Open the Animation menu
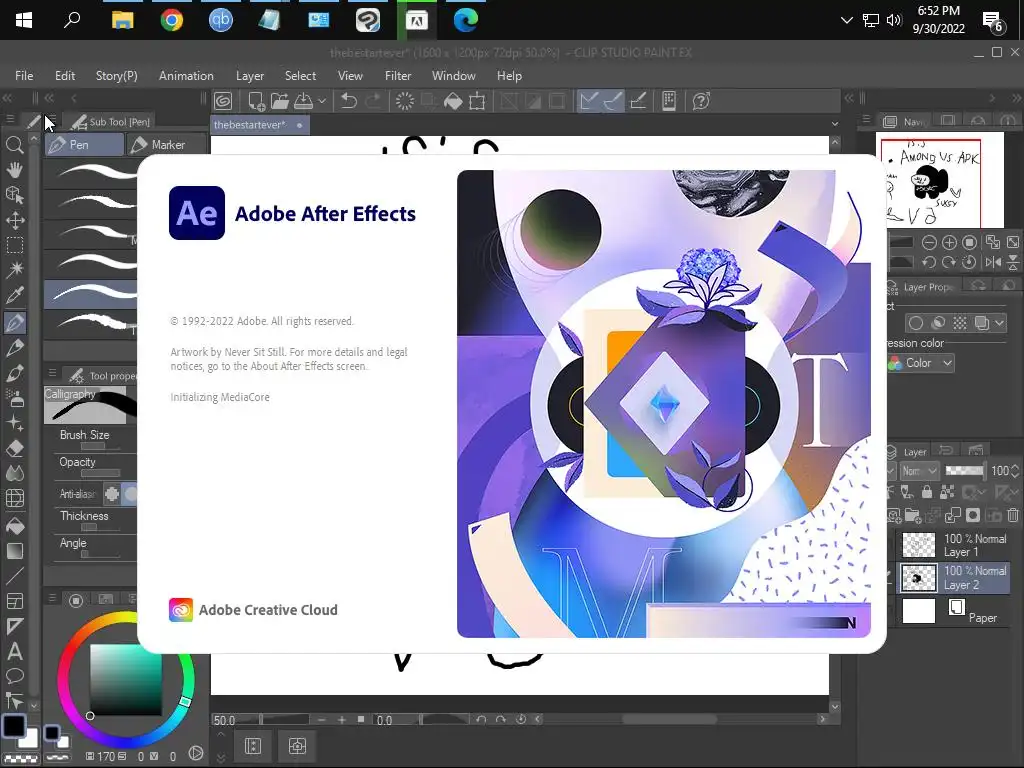Viewport: 1024px width, 768px height. (x=186, y=76)
